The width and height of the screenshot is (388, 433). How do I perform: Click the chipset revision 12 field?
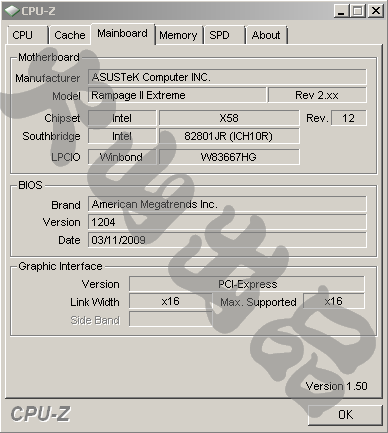click(349, 118)
